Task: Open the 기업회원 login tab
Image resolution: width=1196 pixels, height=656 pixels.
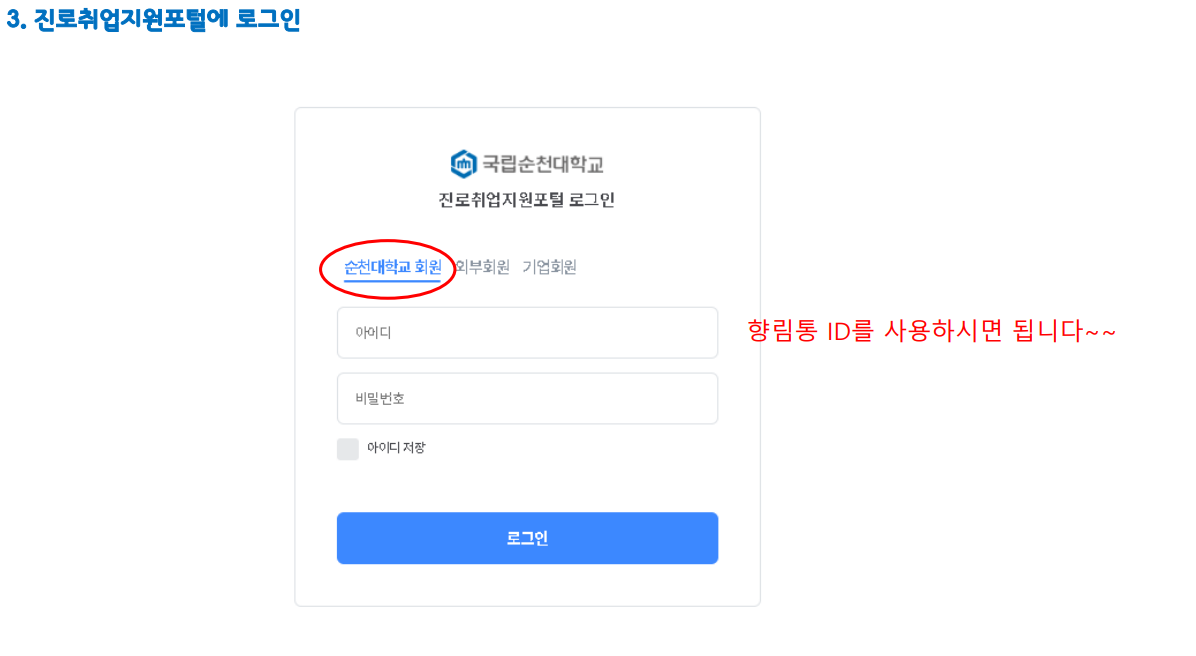Action: click(549, 267)
